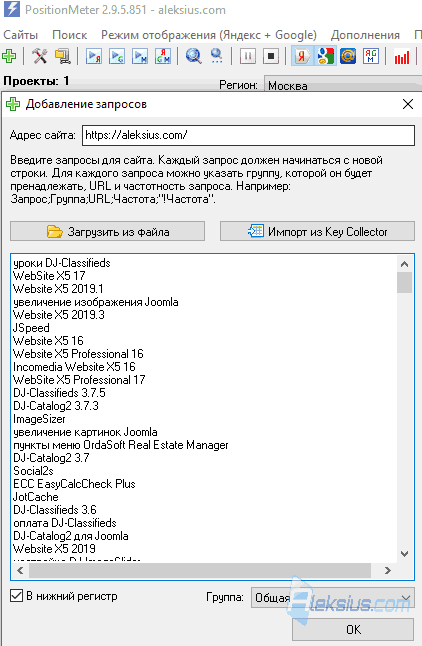Click the stop check toolbar button
422x646 pixels.
271,56
